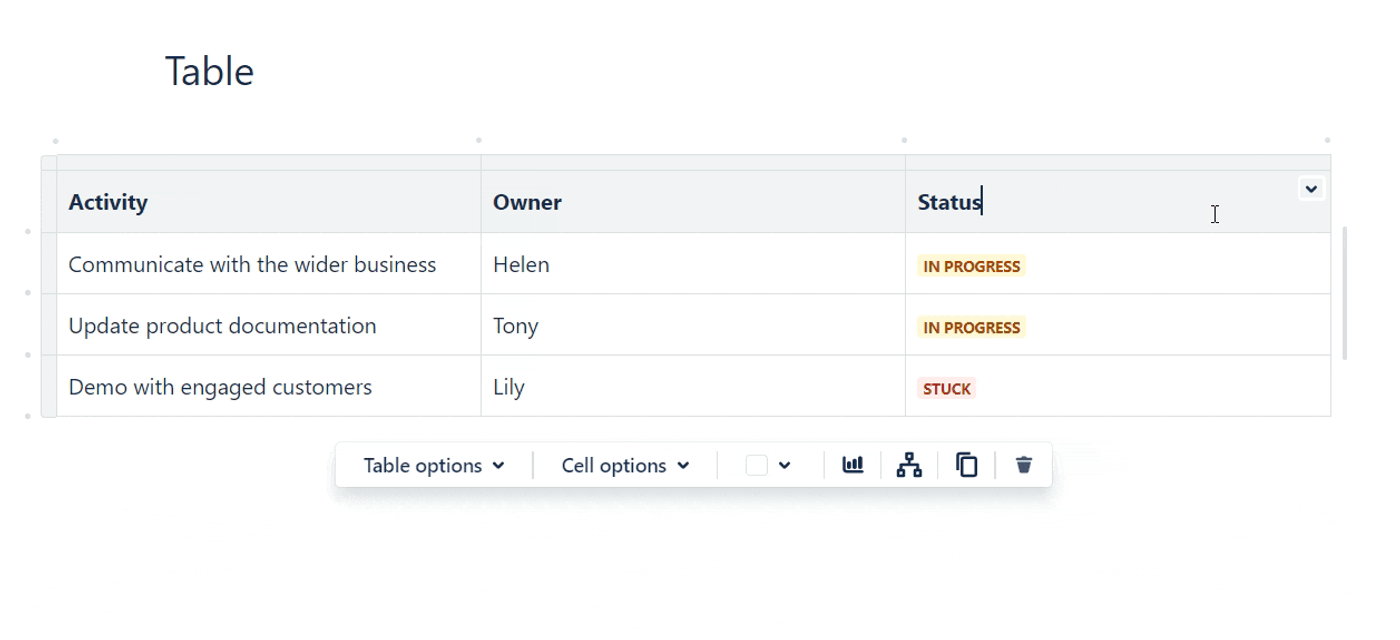
Task: Click the Owner header cell
Action: 693,202
